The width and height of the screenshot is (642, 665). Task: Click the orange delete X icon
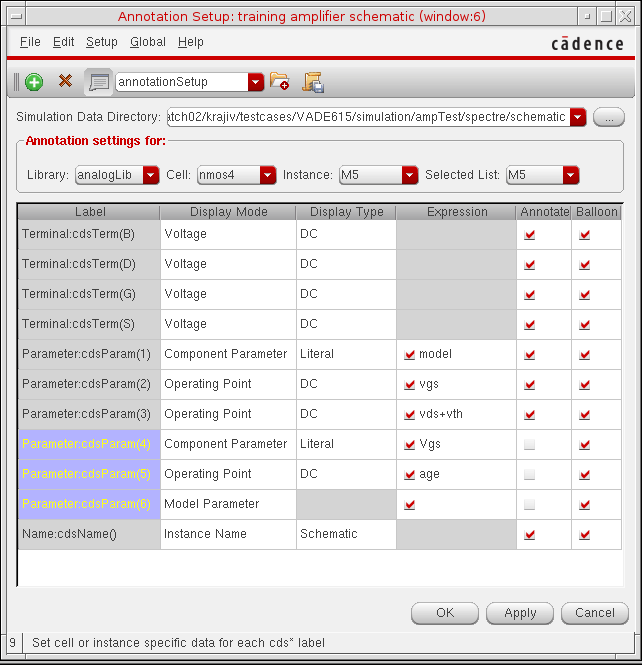click(x=65, y=81)
